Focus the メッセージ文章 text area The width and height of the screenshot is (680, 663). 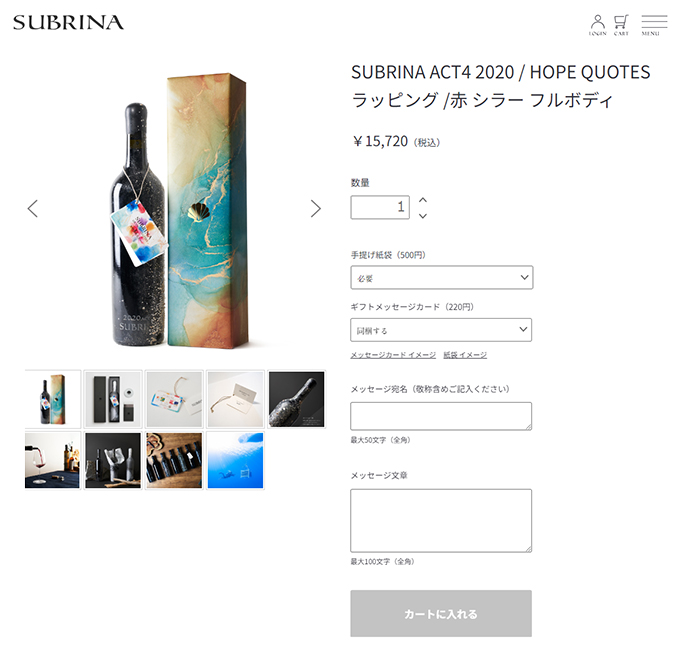click(441, 521)
